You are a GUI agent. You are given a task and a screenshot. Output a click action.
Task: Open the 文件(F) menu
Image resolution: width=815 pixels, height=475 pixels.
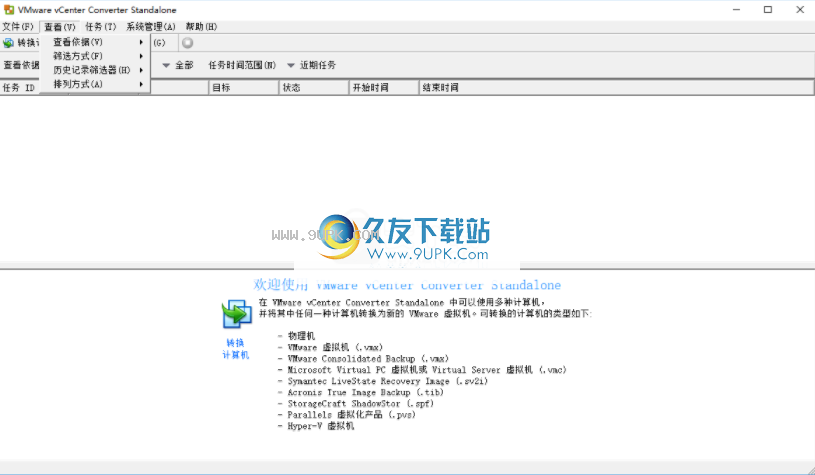[18, 27]
